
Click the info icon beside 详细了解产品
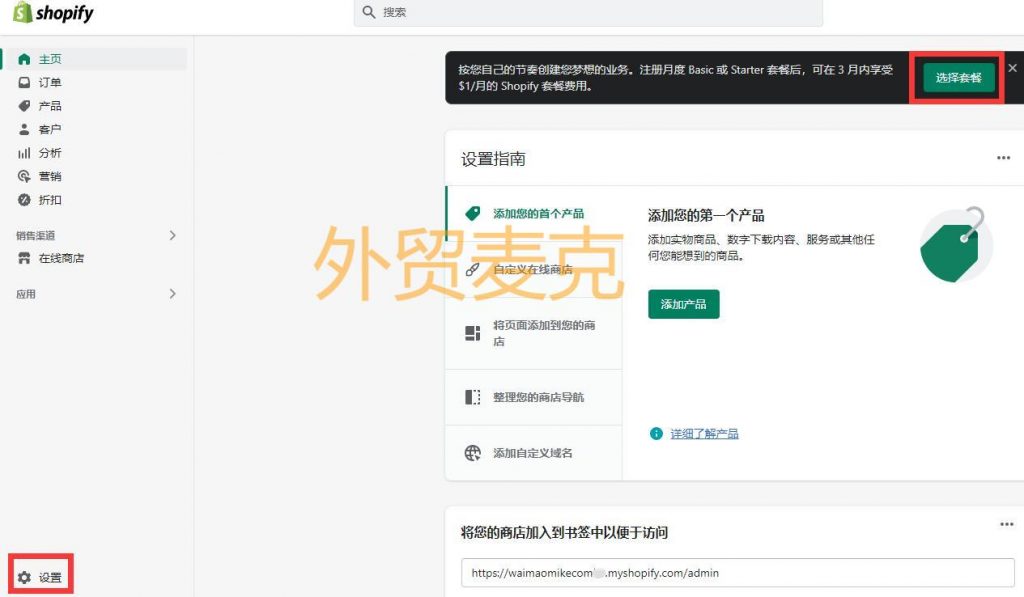pos(656,434)
